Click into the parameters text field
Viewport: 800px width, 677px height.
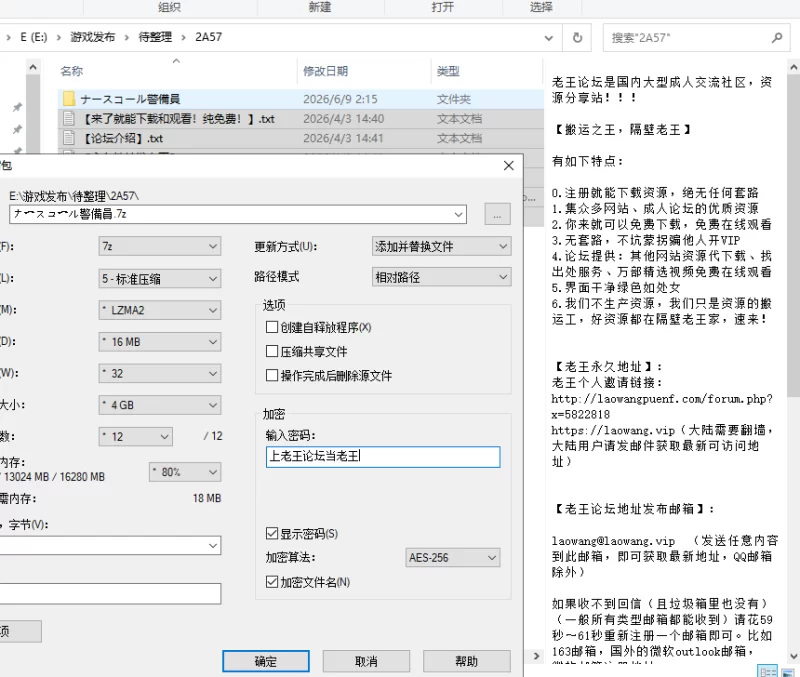[x=110, y=594]
